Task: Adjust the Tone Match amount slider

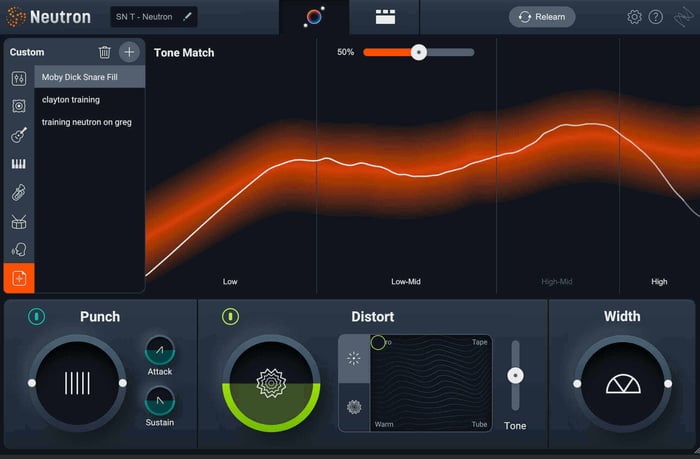Action: pos(418,52)
